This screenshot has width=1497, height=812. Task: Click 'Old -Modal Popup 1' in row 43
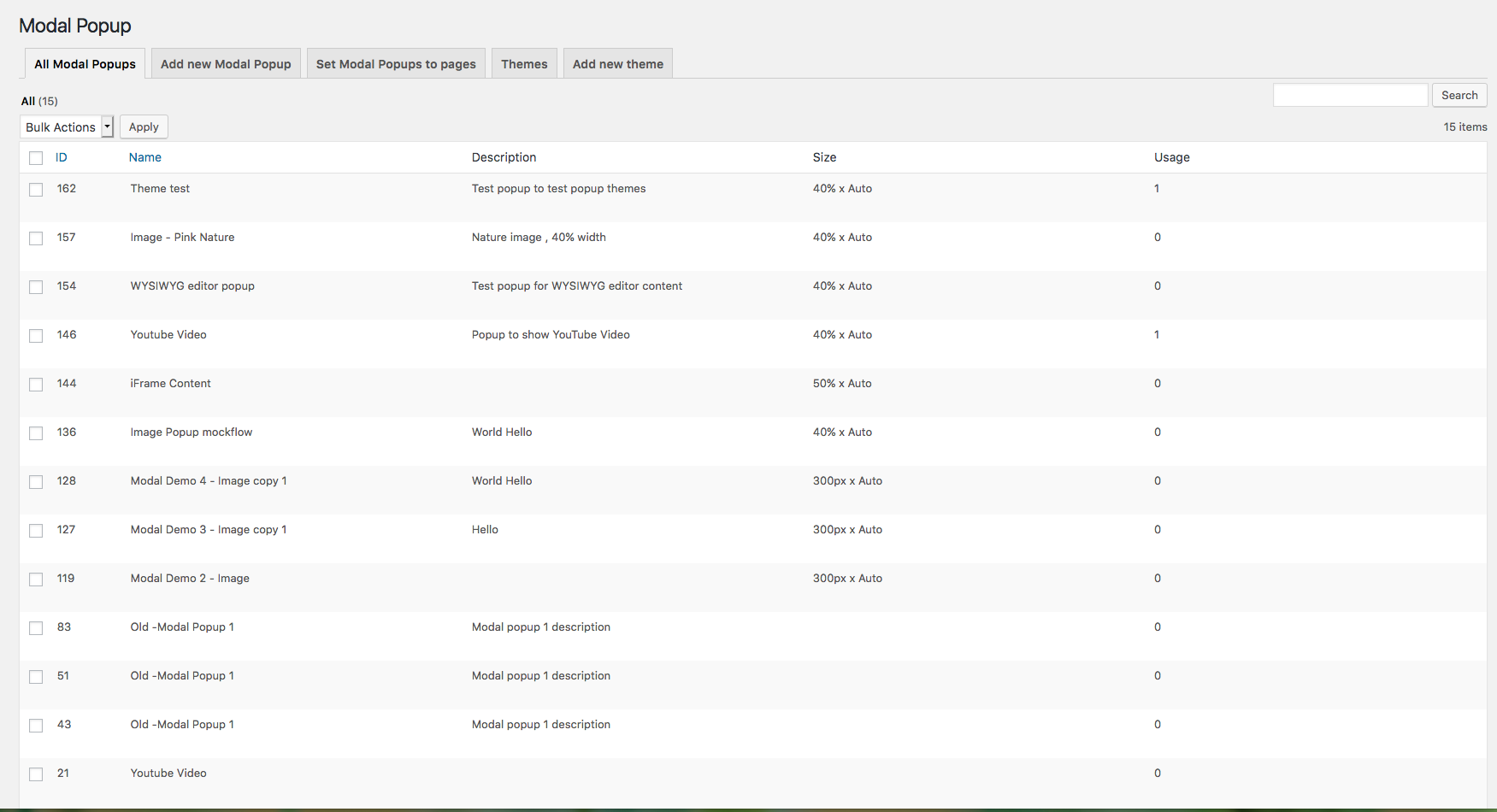[182, 725]
